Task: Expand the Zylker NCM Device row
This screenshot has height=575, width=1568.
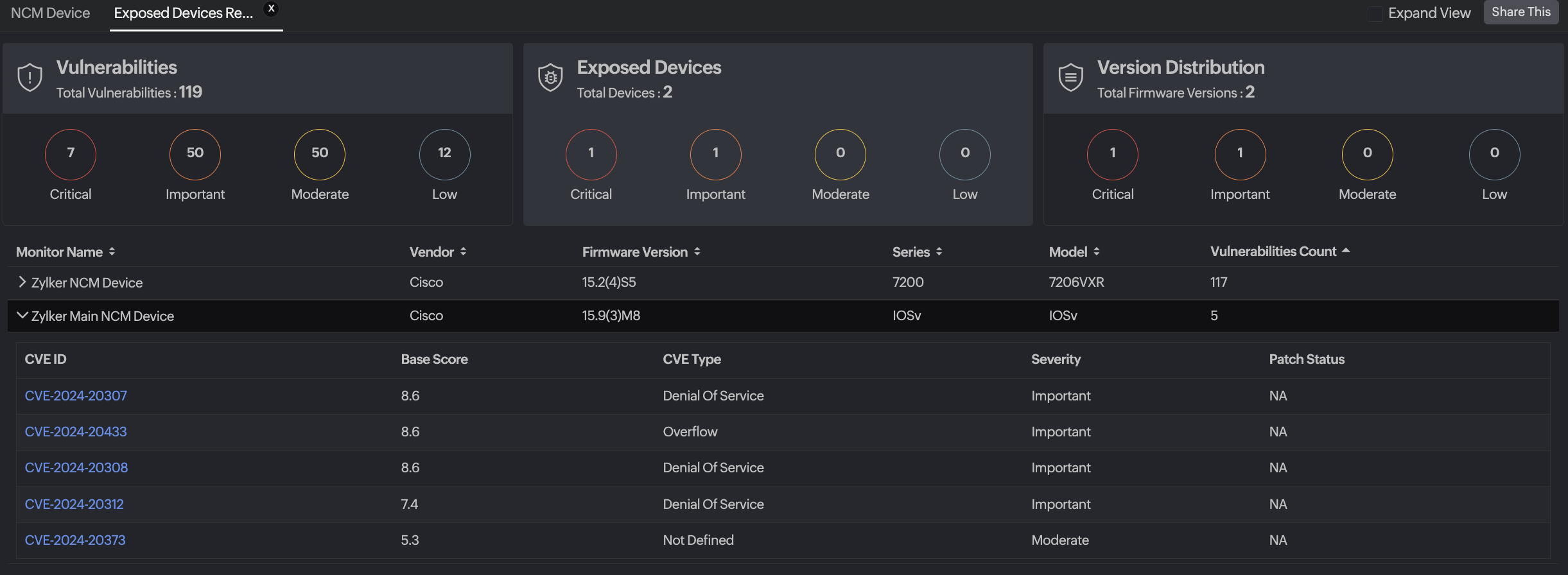Action: [22, 282]
